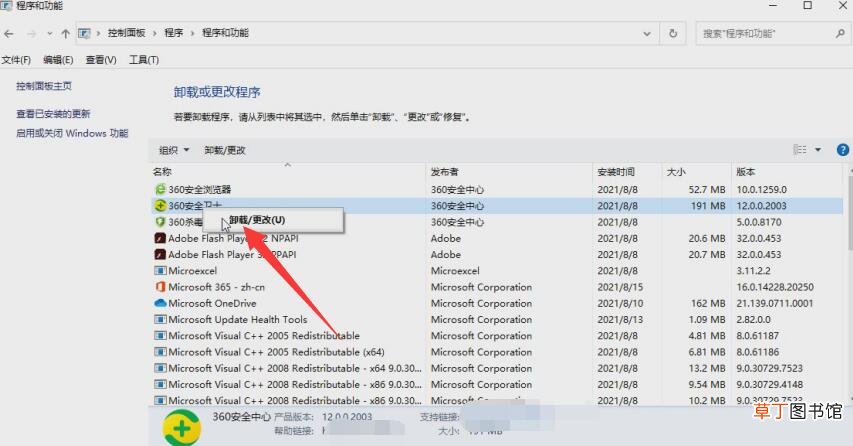The width and height of the screenshot is (853, 446).
Task: Open the 查看已安装的更新 link
Action: click(53, 114)
